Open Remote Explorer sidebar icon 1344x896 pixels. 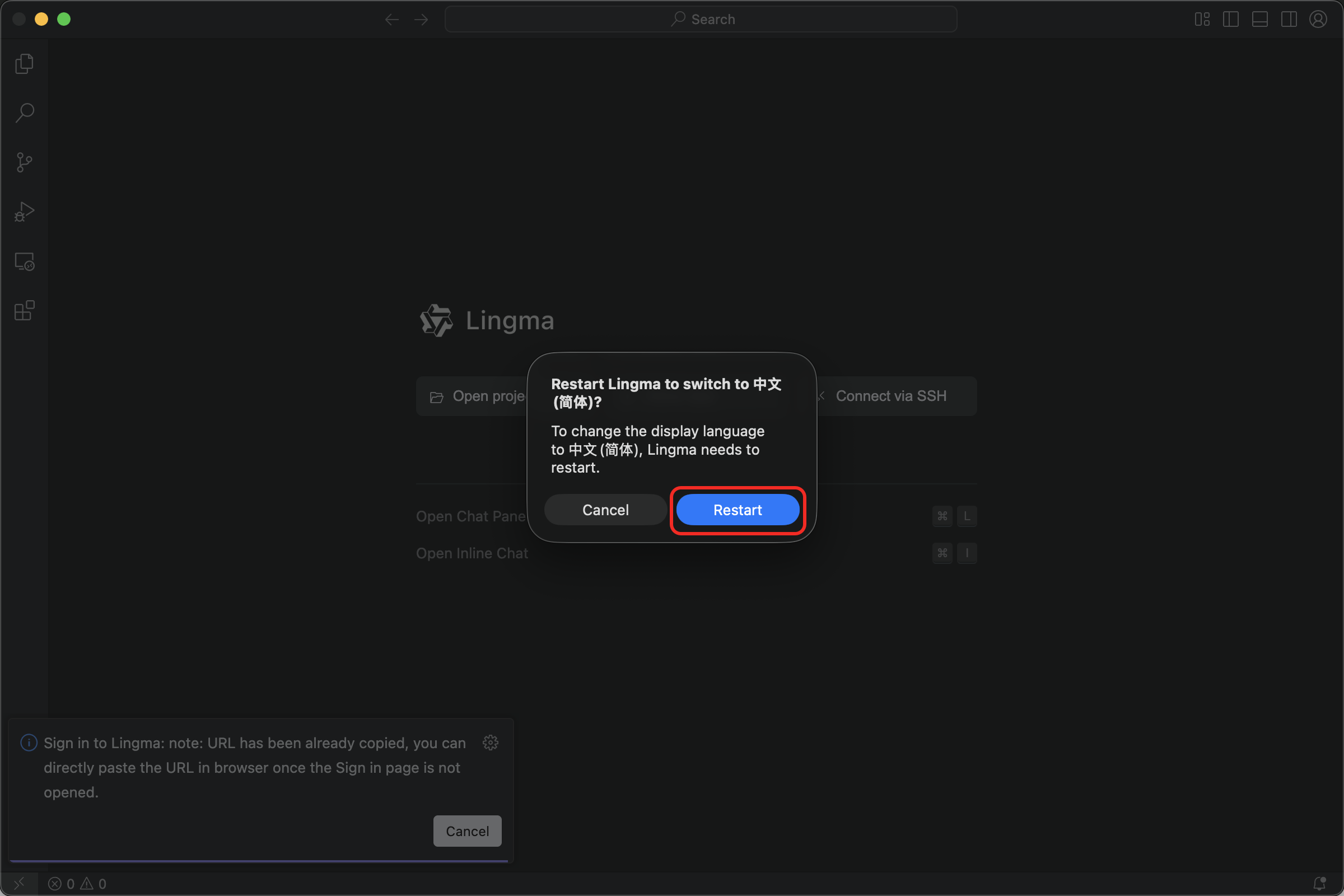[x=24, y=262]
